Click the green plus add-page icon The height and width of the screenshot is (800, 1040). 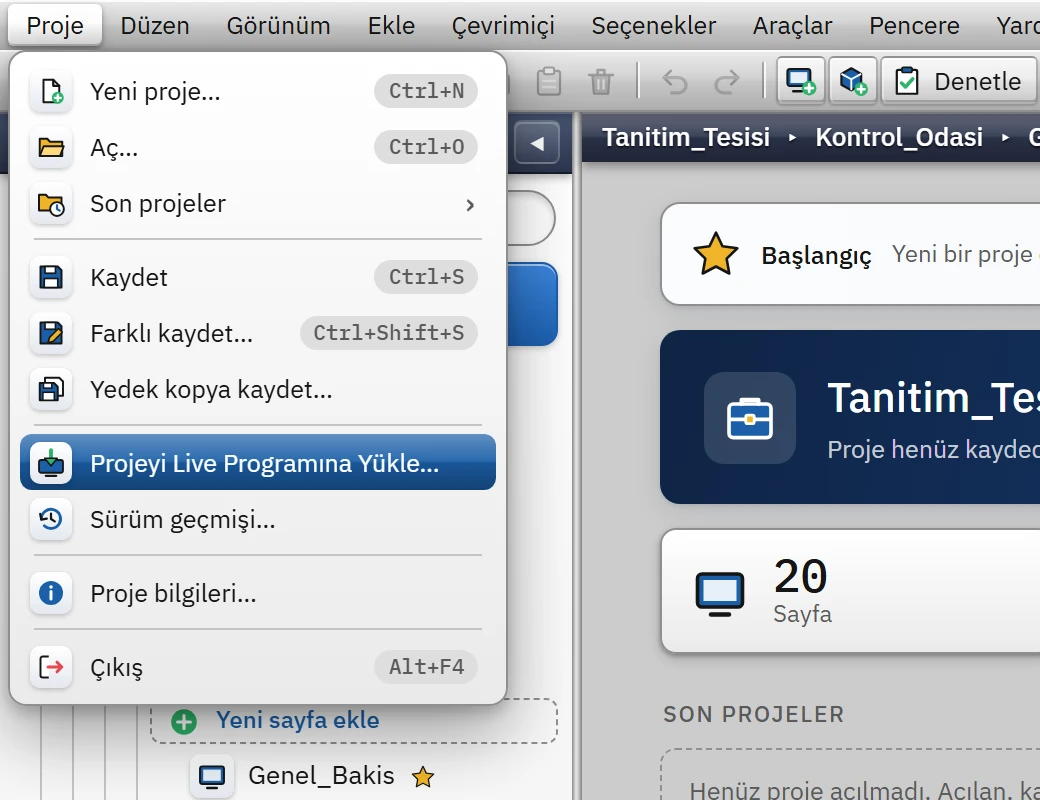pyautogui.click(x=184, y=721)
